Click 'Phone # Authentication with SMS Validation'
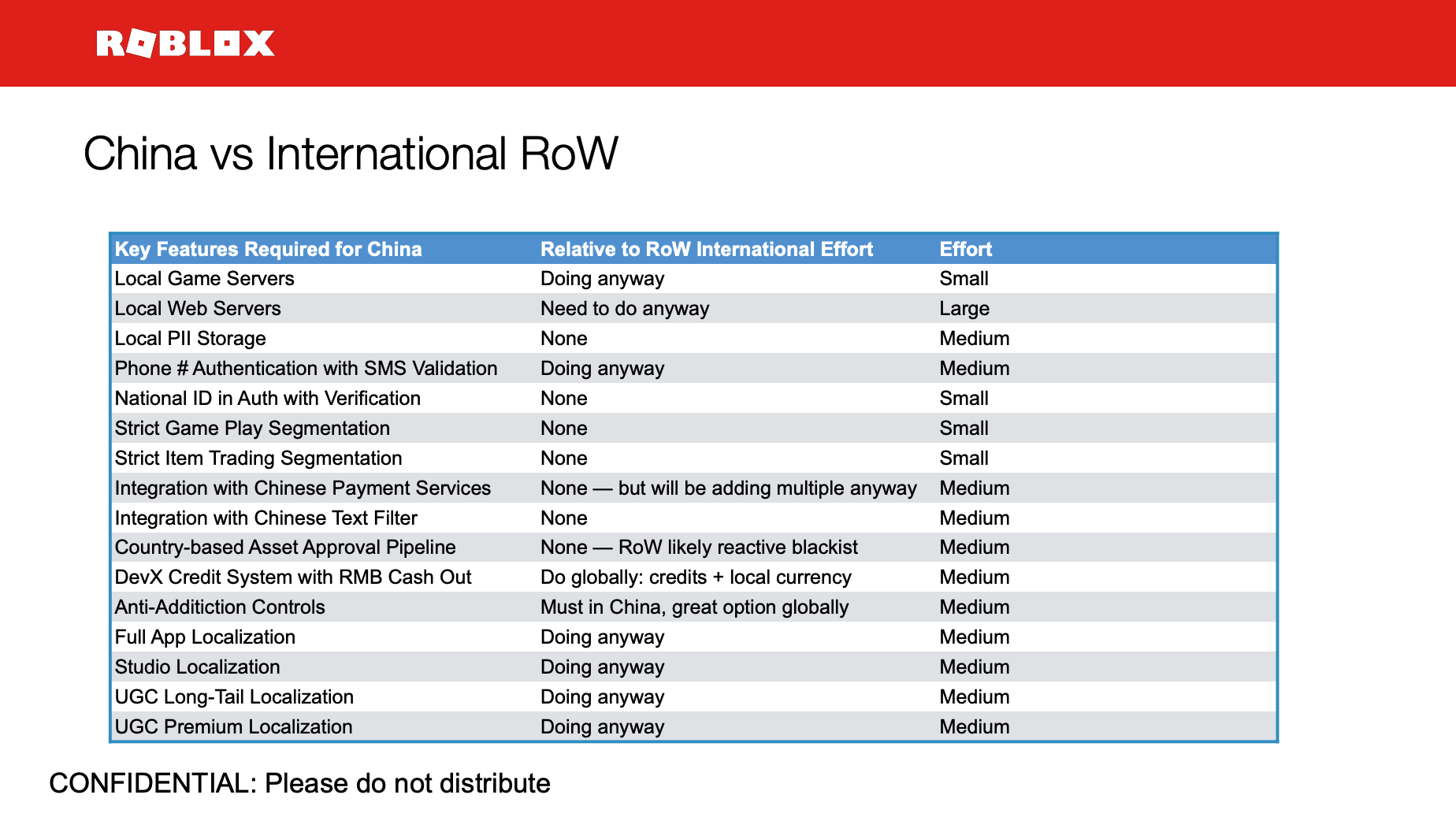This screenshot has height=817, width=1456. point(306,369)
